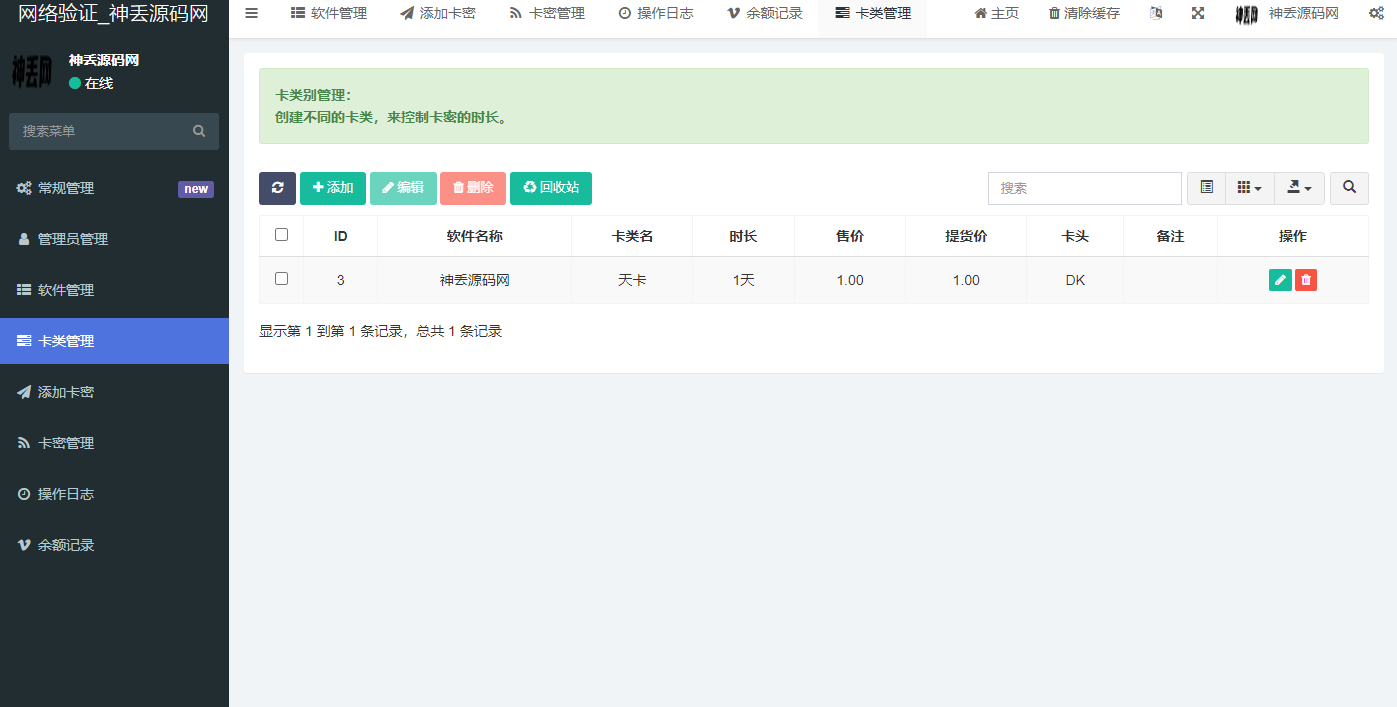Click the refresh icon above the card table
Viewport: 1397px width, 707px height.
pyautogui.click(x=277, y=188)
